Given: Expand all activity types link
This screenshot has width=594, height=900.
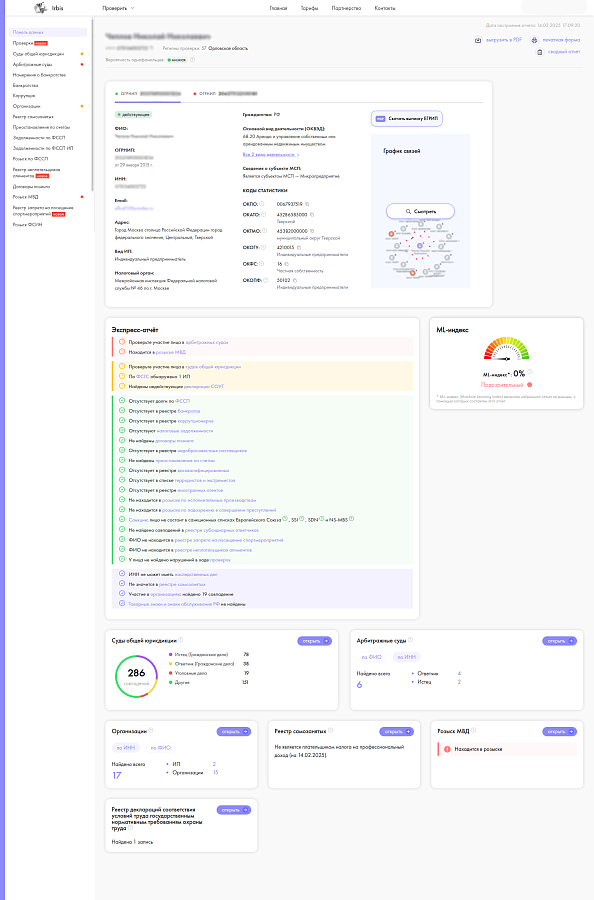Looking at the screenshot, I should tap(271, 155).
